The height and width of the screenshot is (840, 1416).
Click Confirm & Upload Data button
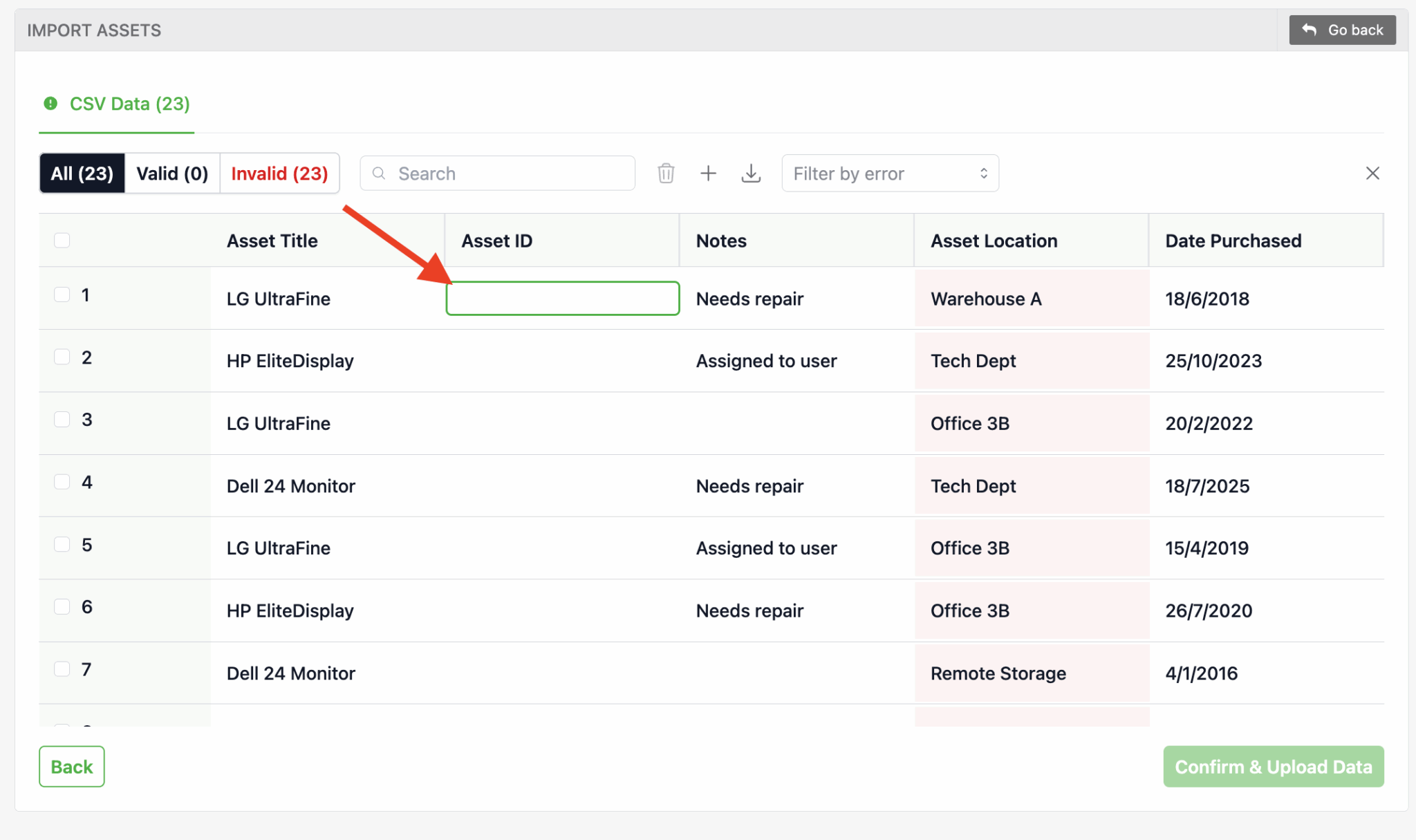1273,766
